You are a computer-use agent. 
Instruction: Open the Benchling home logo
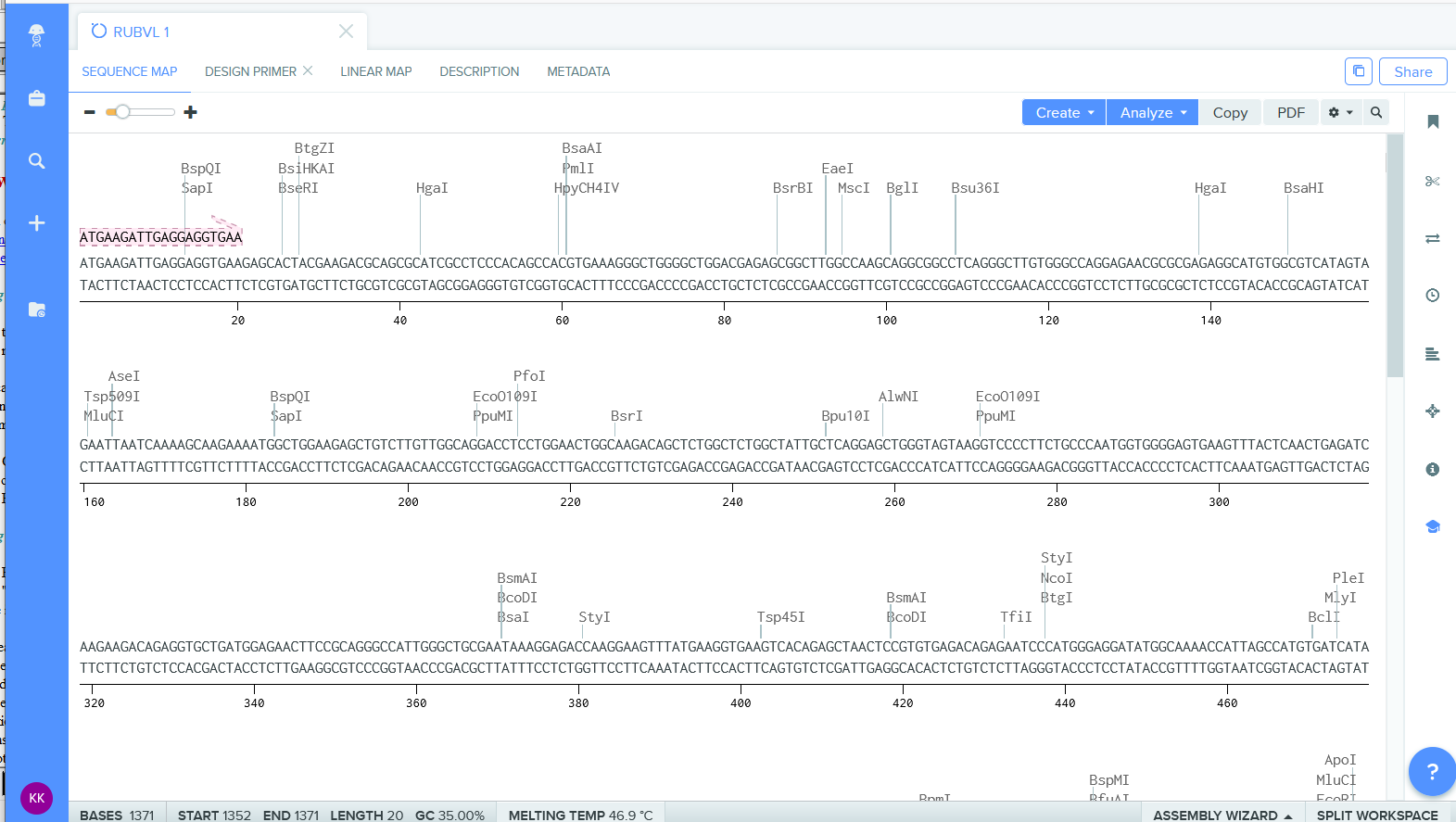point(36,35)
